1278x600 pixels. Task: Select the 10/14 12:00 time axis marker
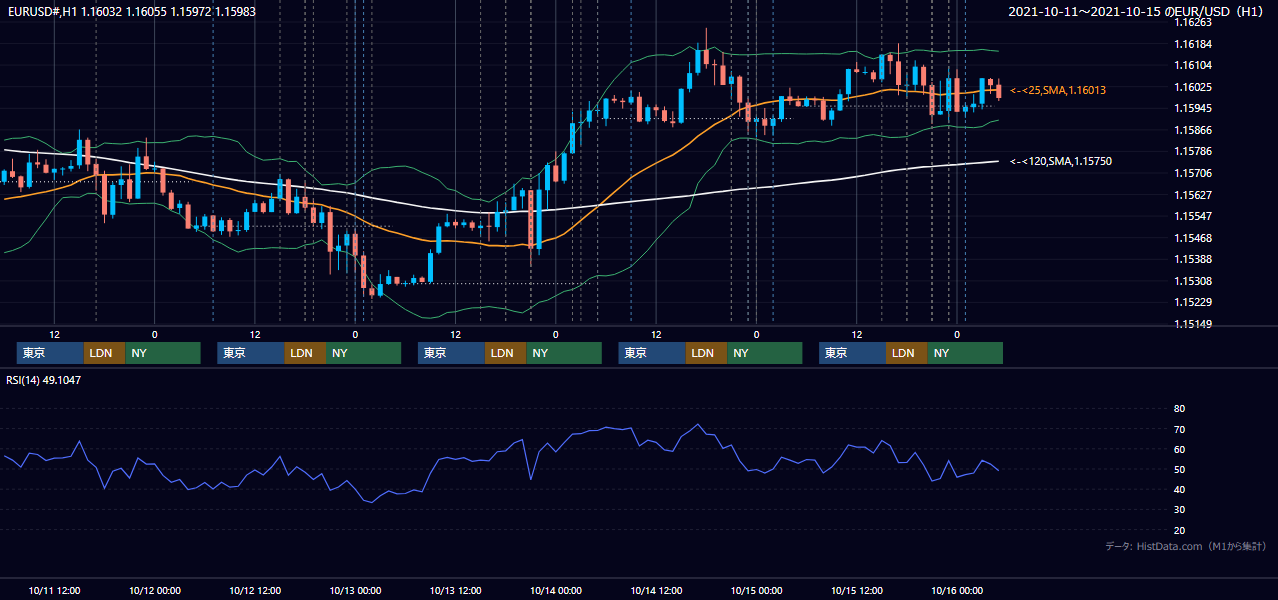coord(656,590)
